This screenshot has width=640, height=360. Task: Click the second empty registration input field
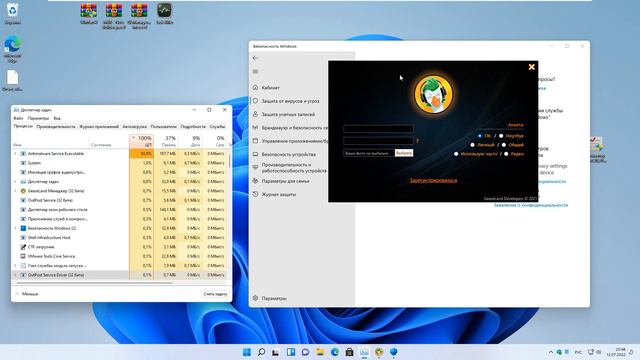click(x=378, y=141)
